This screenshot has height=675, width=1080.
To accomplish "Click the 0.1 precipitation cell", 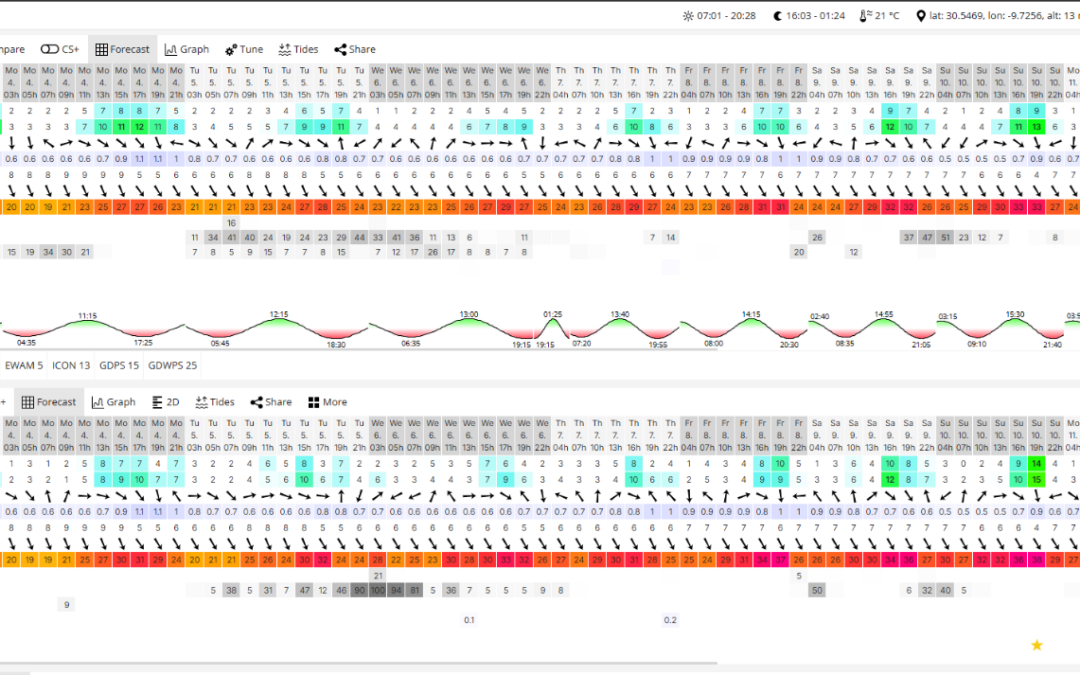I will click(469, 620).
